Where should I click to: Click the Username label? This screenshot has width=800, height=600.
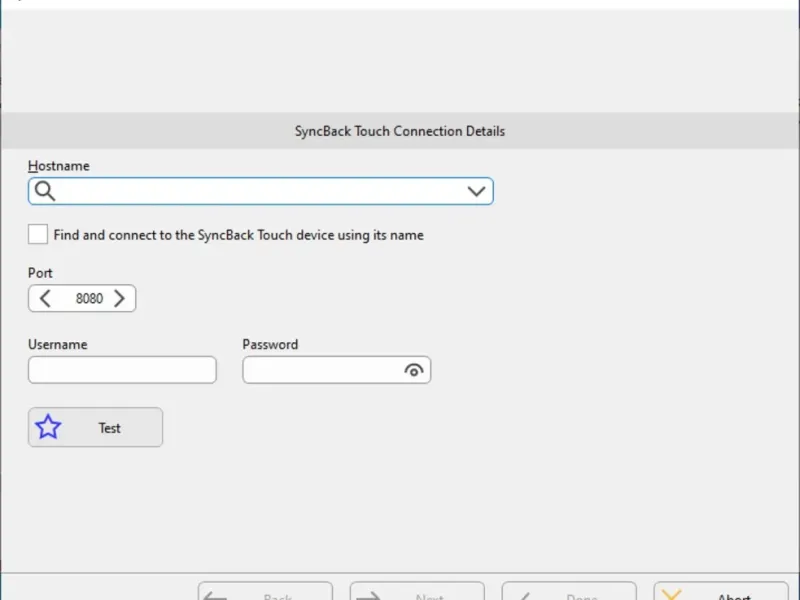[58, 344]
